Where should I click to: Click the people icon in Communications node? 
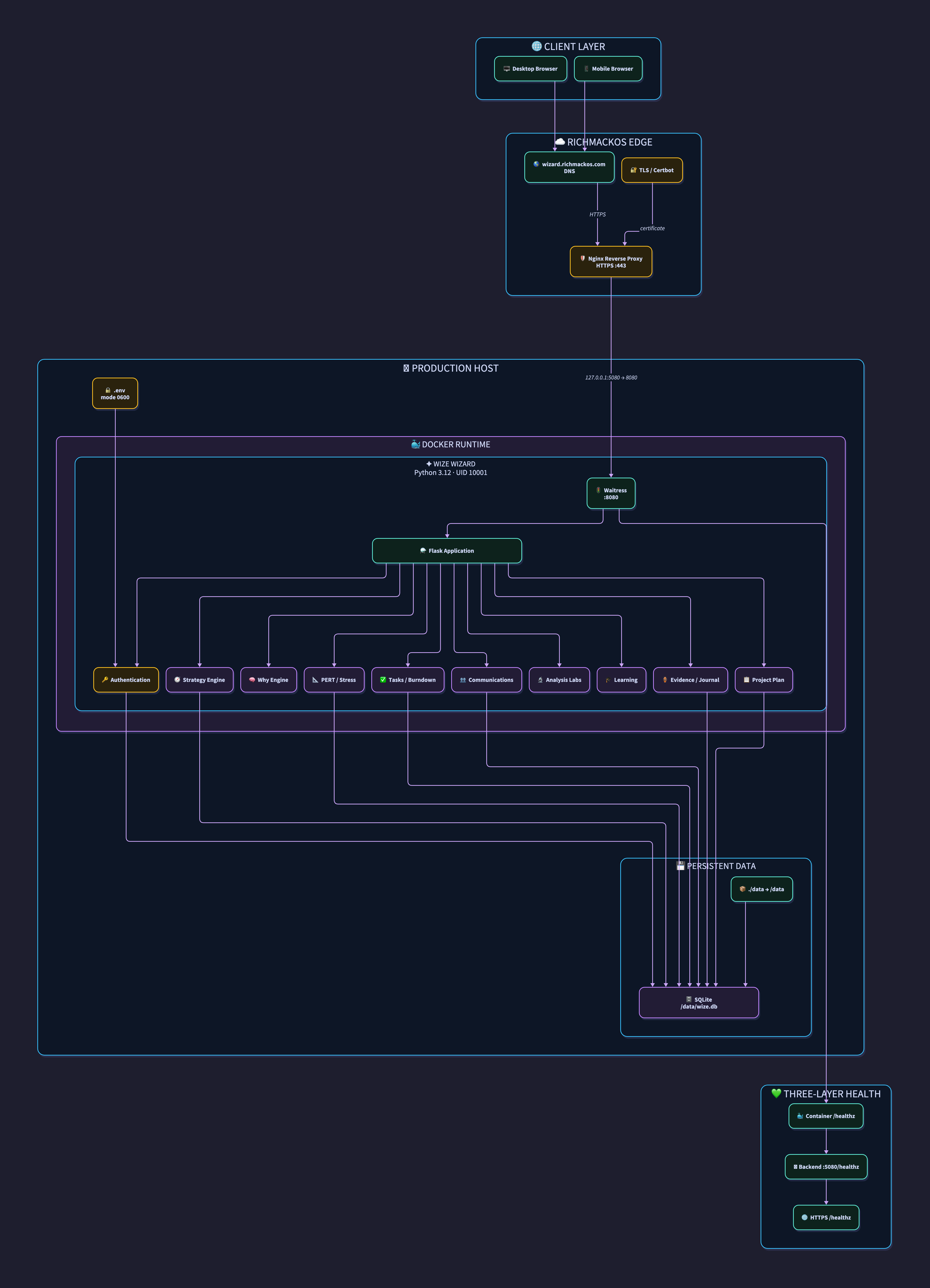click(463, 680)
